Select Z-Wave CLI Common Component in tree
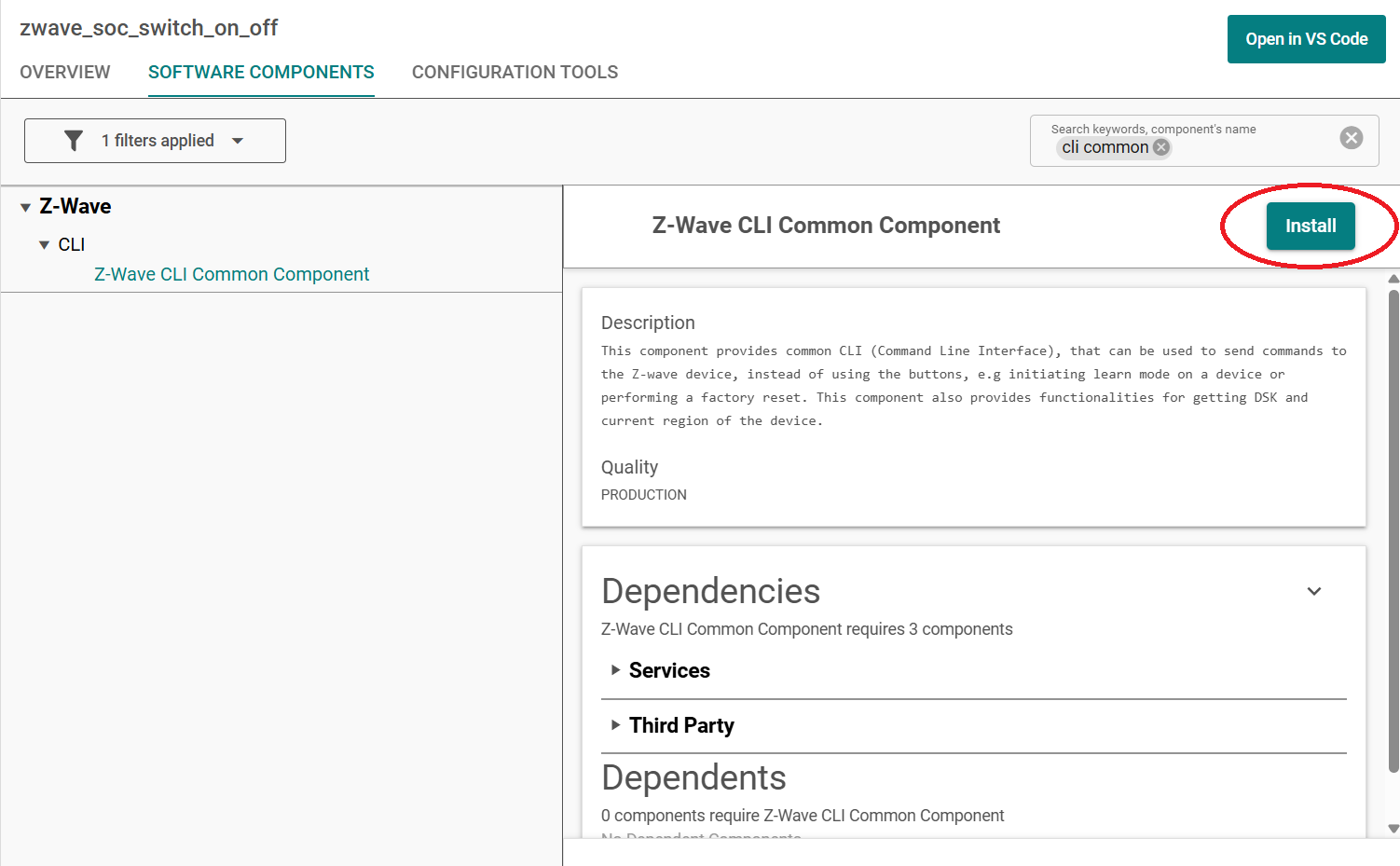Image resolution: width=1400 pixels, height=866 pixels. click(x=232, y=274)
